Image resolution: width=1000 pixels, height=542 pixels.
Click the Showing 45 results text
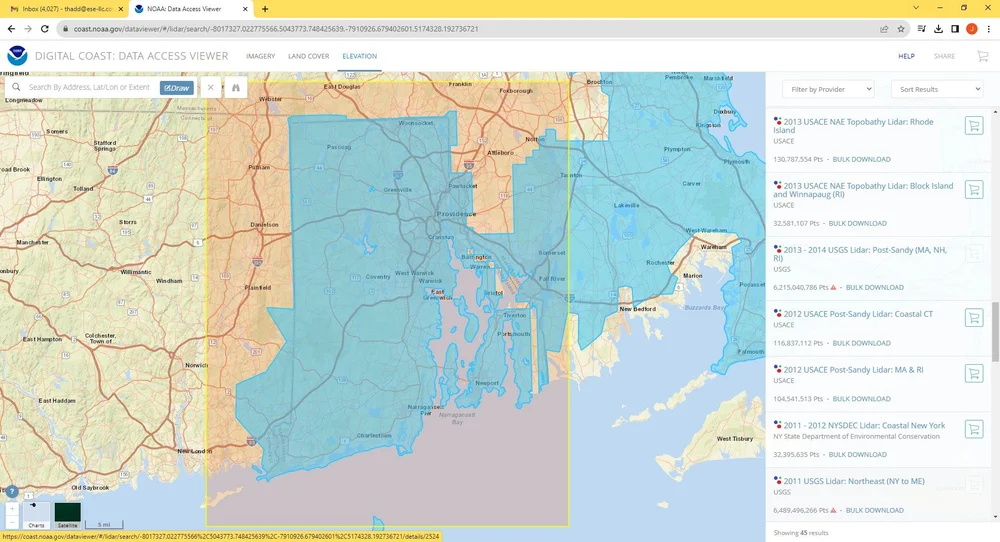pos(800,532)
